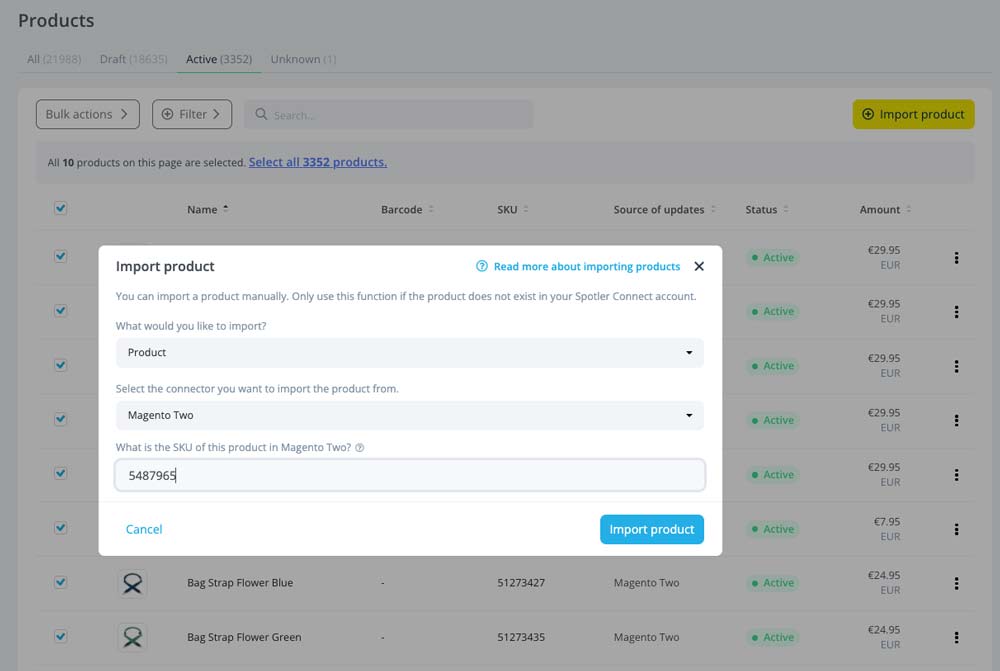Switch to the All products tab
The image size is (1000, 671).
point(54,59)
